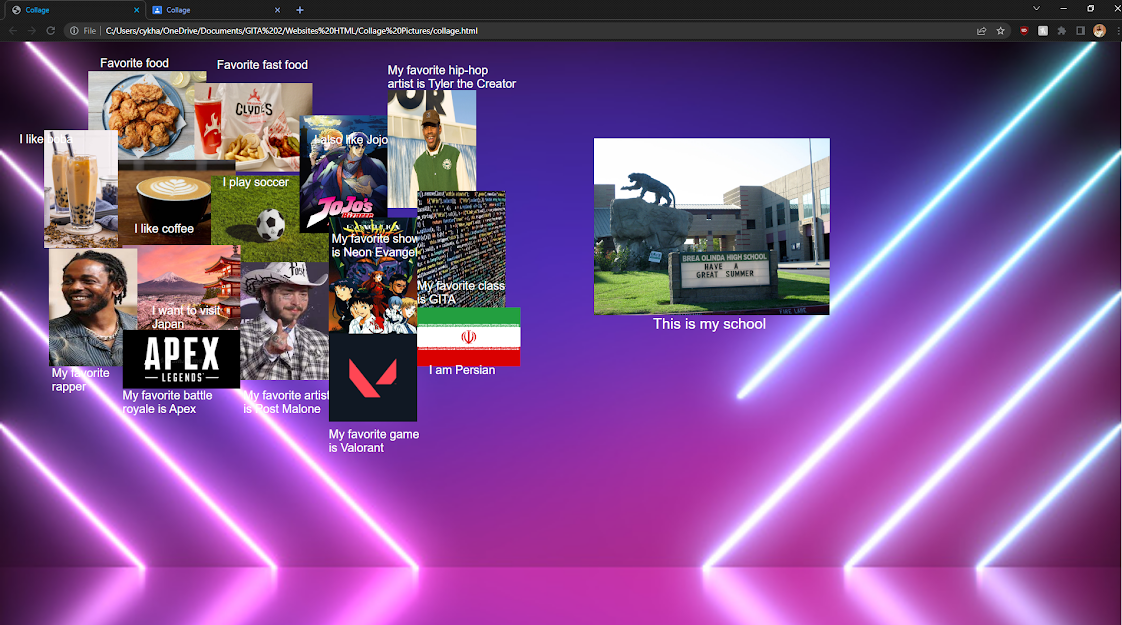Open the gray figure extension icon
Viewport: 1122px width, 625px height.
(1043, 31)
